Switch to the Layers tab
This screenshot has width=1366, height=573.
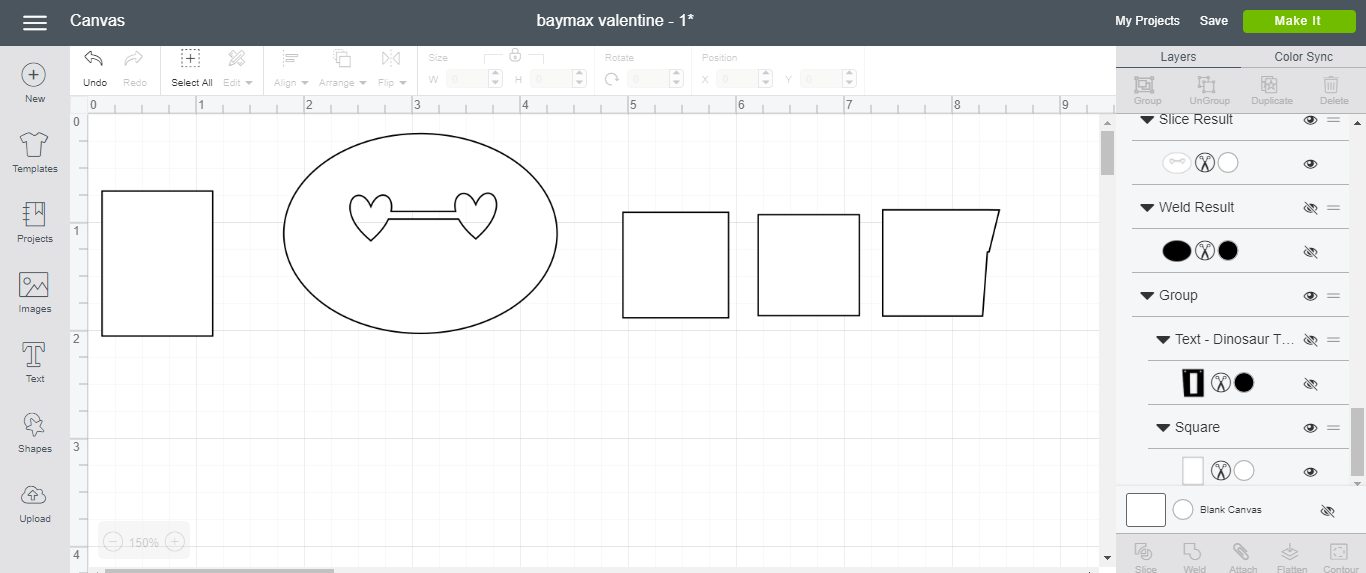pos(1178,57)
